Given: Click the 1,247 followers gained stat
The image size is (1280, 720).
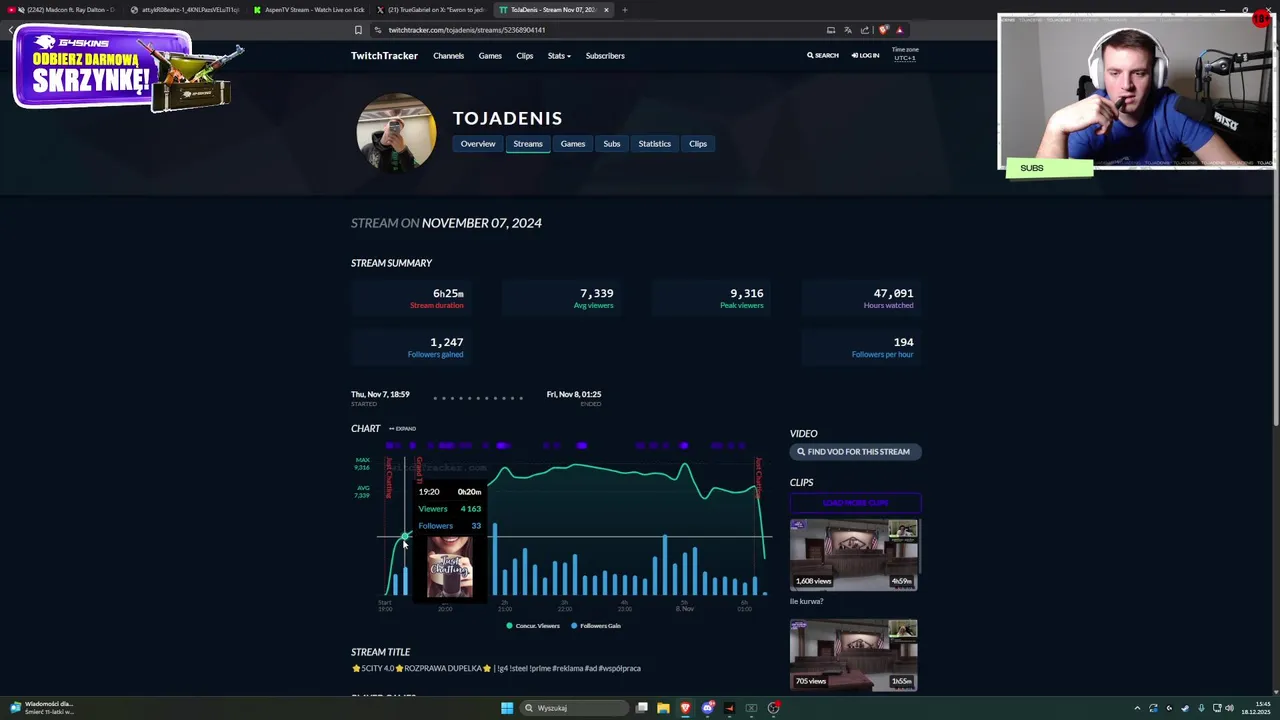Looking at the screenshot, I should [x=446, y=342].
